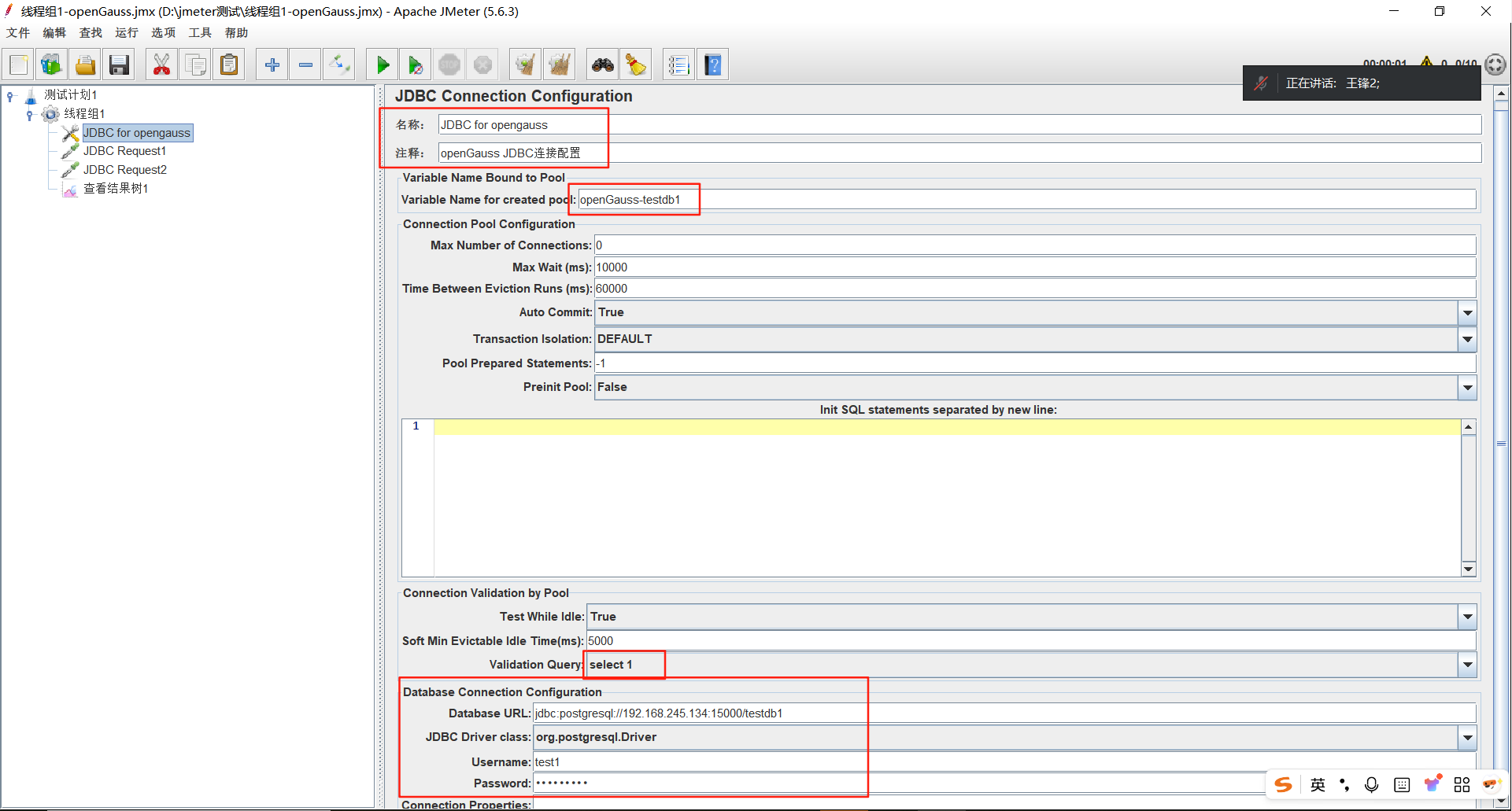This screenshot has height=811, width=1512.
Task: Click the muted microphone icon in overlay
Action: tap(1261, 83)
